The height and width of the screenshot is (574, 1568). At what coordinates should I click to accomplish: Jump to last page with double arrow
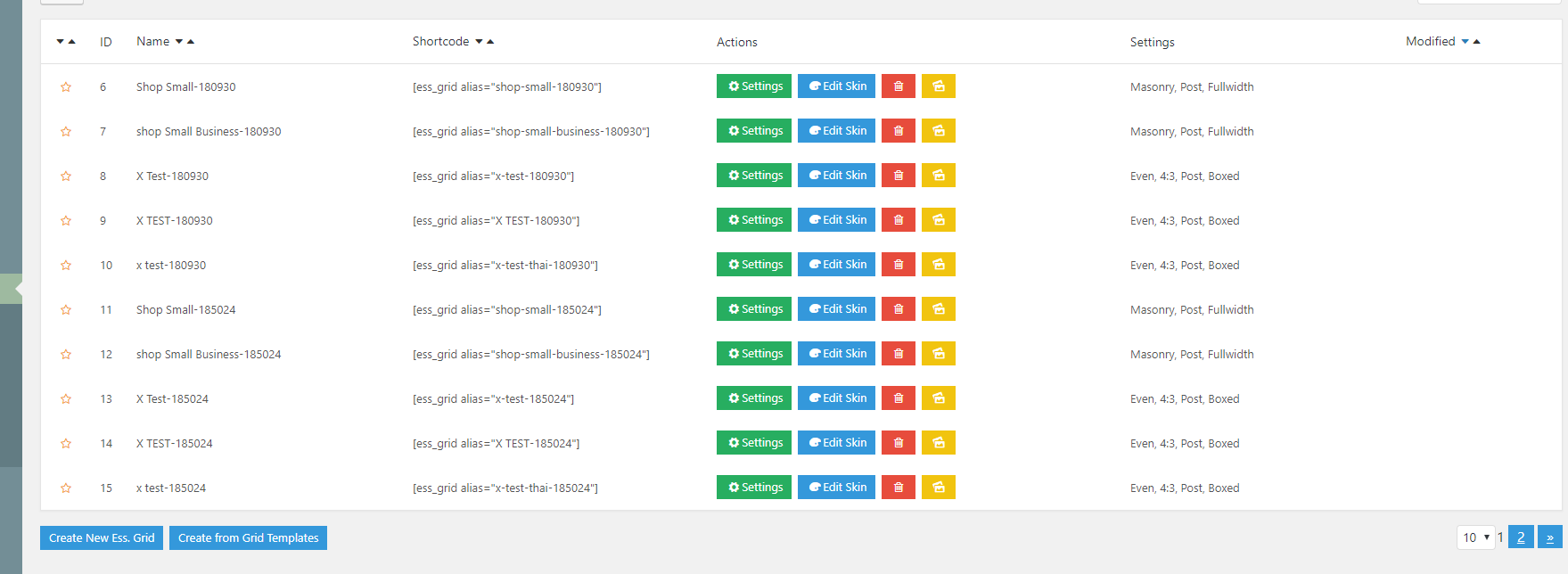click(x=1549, y=537)
